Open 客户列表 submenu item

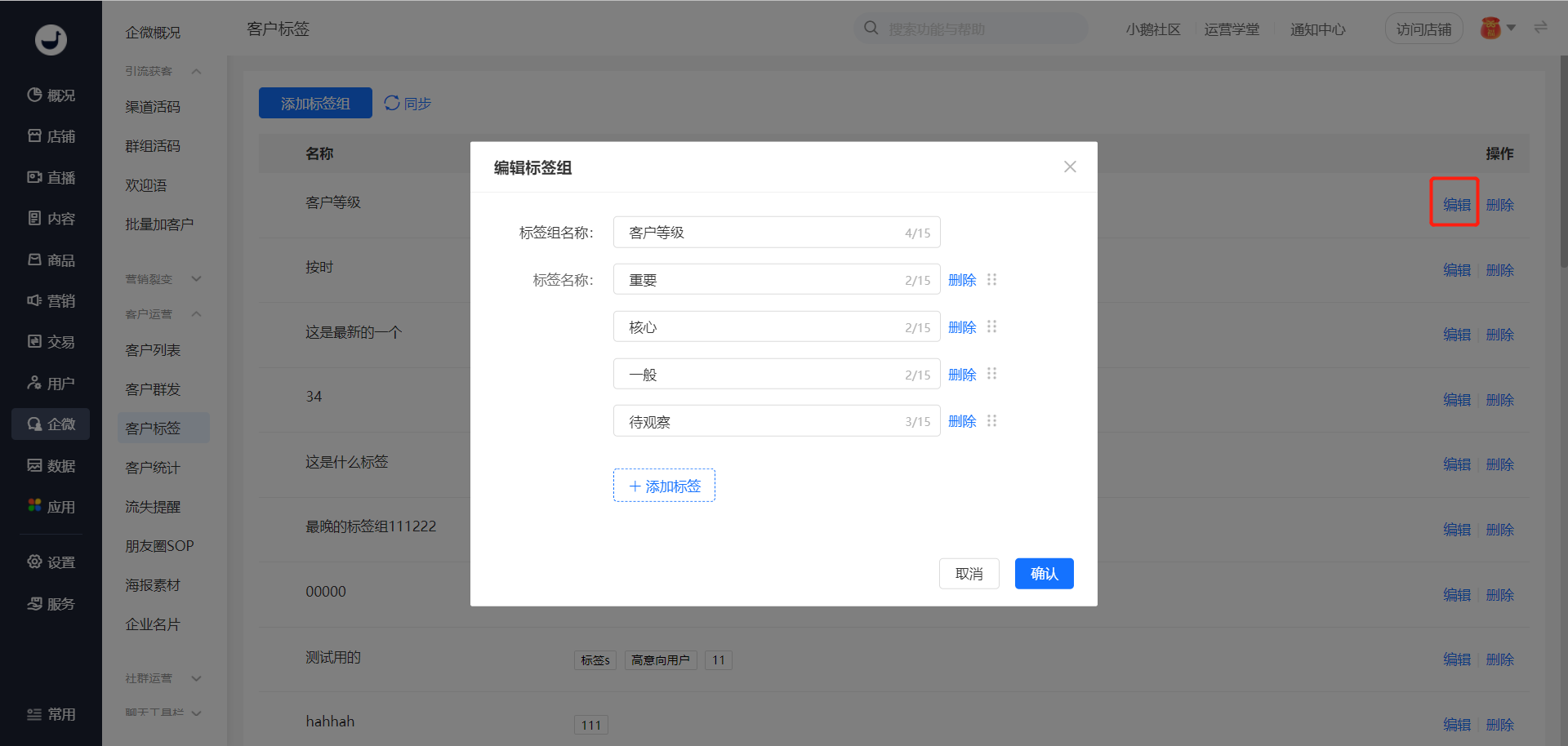coord(153,350)
